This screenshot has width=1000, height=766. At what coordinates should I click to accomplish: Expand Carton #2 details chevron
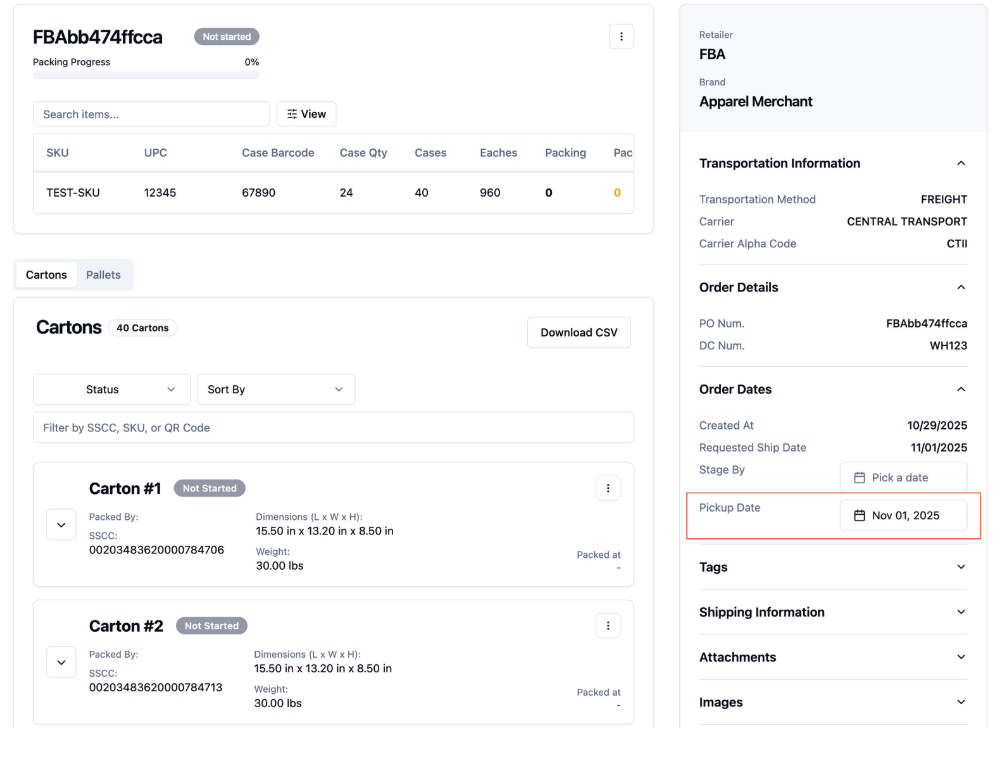click(x=61, y=663)
